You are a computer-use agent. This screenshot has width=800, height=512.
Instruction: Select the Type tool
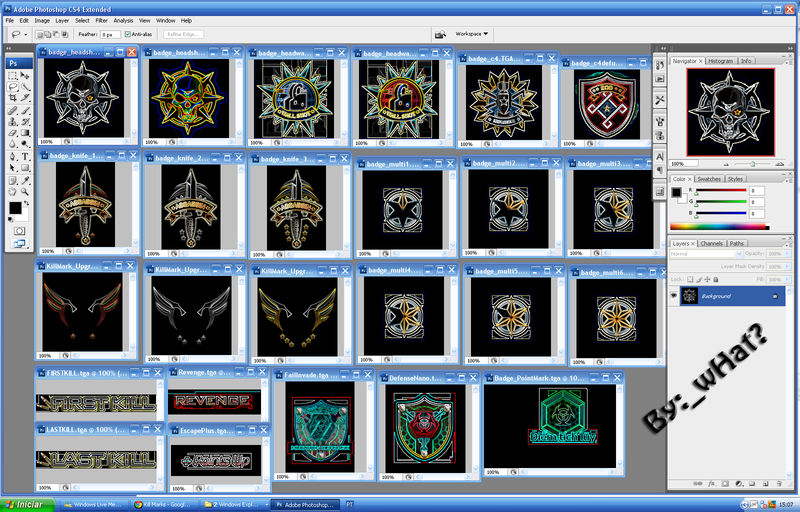pos(25,157)
